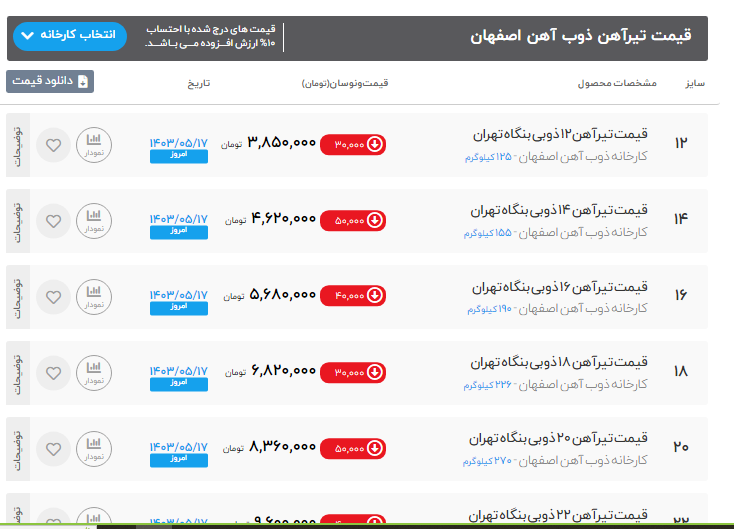Click the دانلود قیمت button
Viewport: 734px width, 529px height.
click(50, 82)
